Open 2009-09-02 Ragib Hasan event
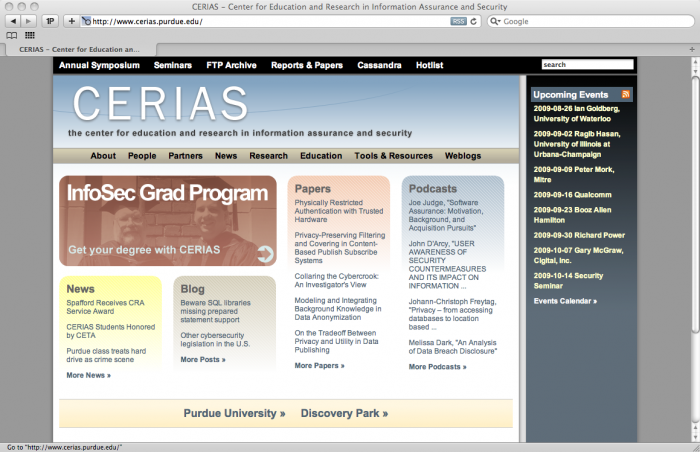 pos(577,144)
